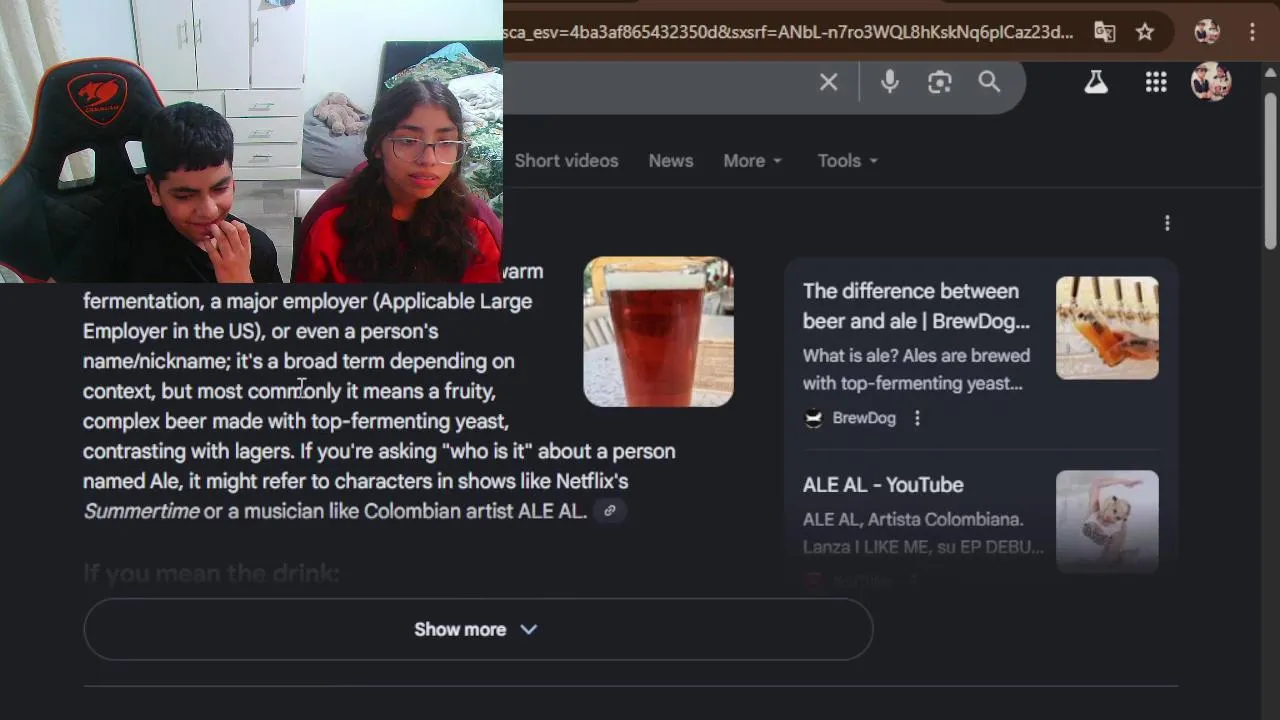Open More search filters dropdown

tap(753, 161)
